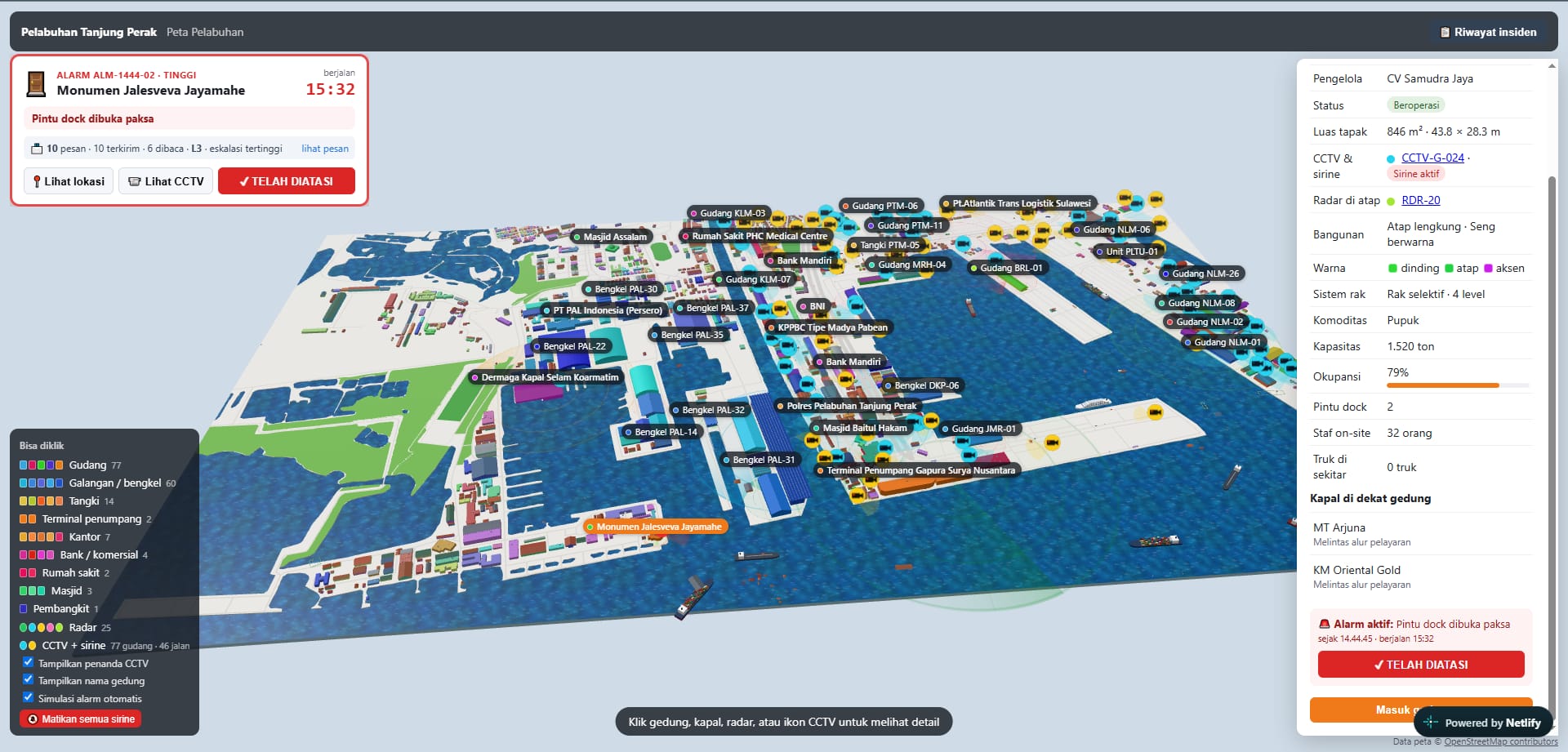1568x752 pixels.
Task: Click the magenta aksen color swatch
Action: [x=1488, y=268]
